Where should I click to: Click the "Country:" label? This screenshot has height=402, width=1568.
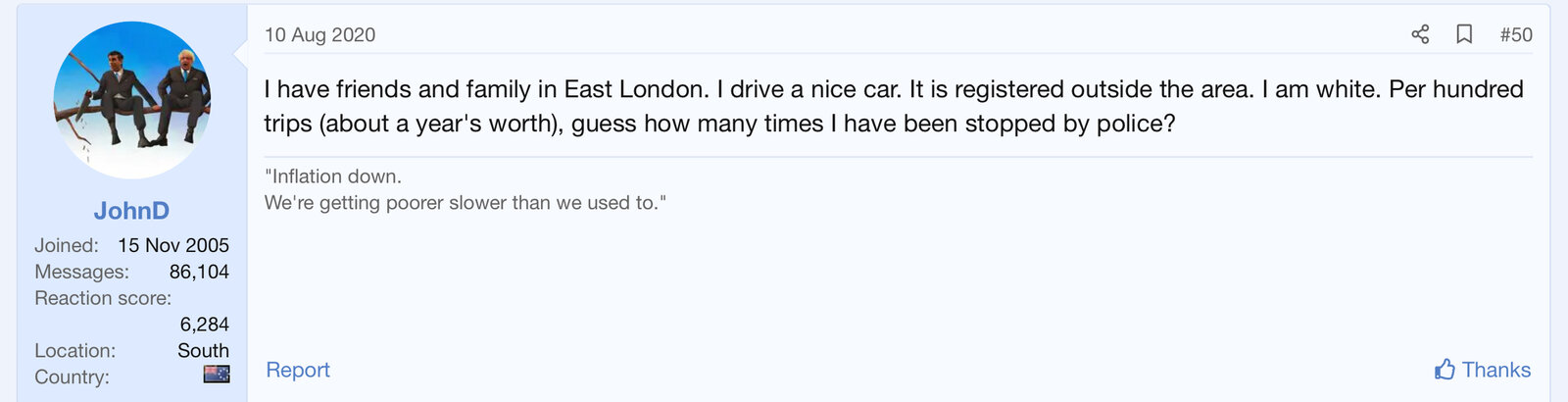point(72,377)
